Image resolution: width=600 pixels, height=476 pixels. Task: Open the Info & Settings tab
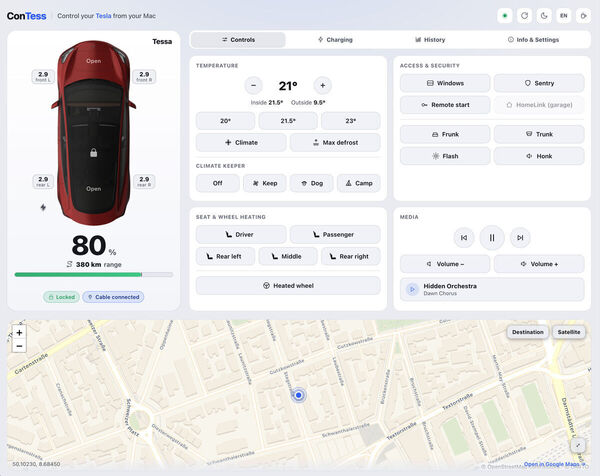533,40
